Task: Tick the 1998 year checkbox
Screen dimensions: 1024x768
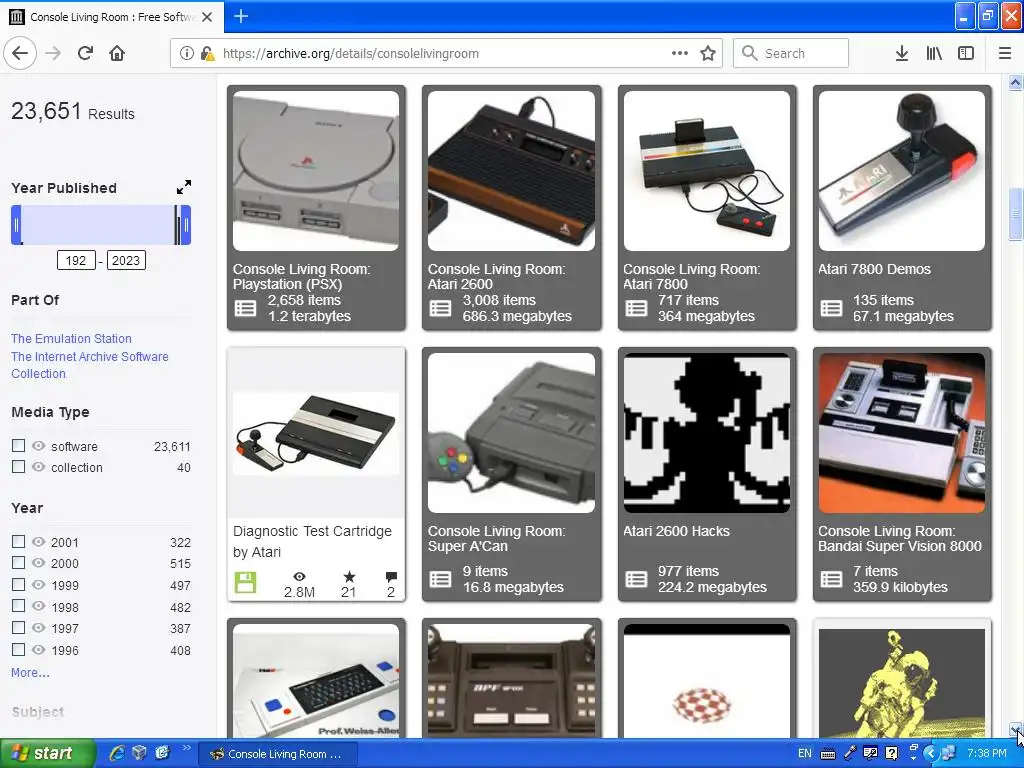Action: point(18,605)
